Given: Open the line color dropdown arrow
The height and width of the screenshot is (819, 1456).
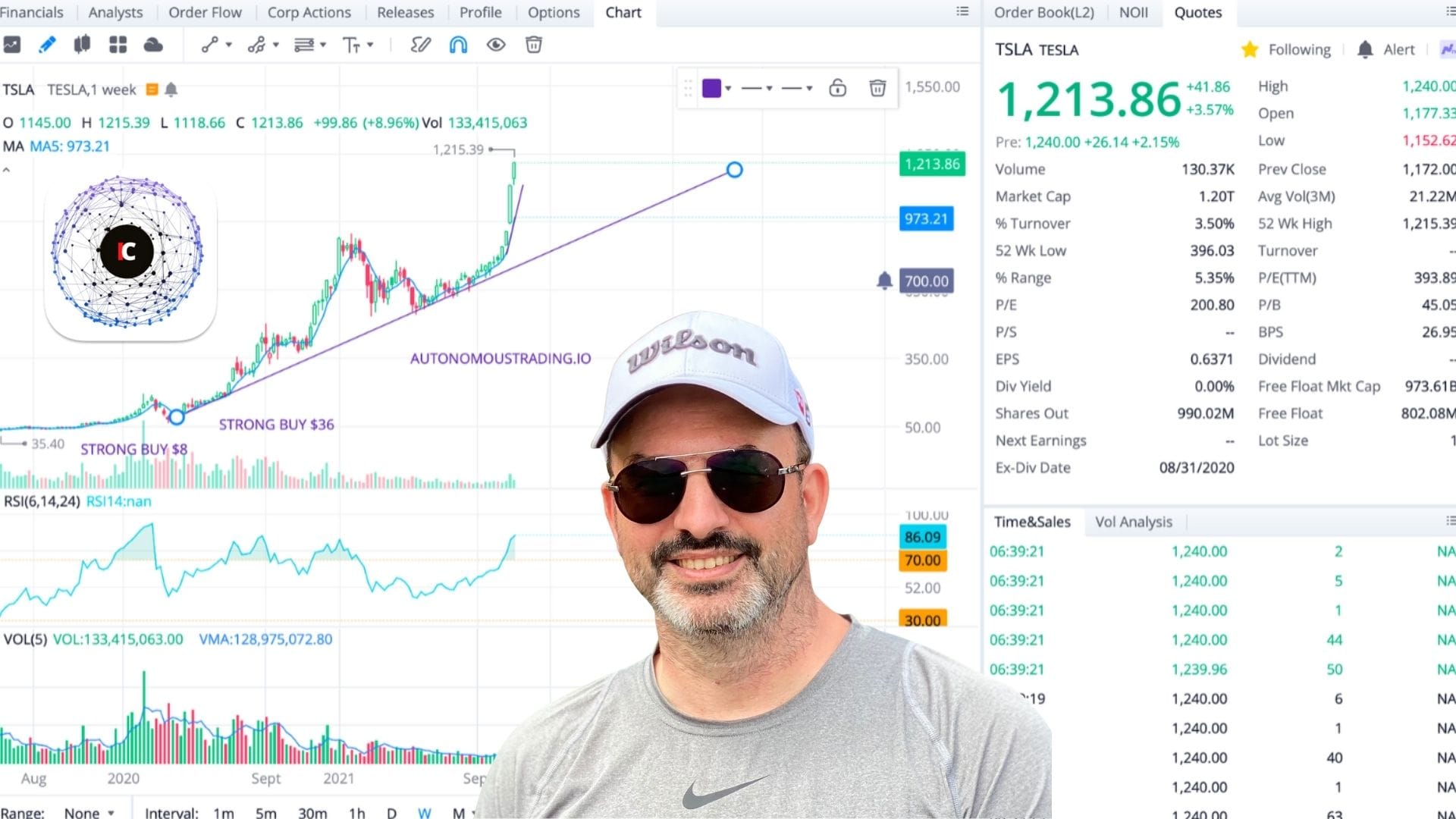Looking at the screenshot, I should click(728, 88).
